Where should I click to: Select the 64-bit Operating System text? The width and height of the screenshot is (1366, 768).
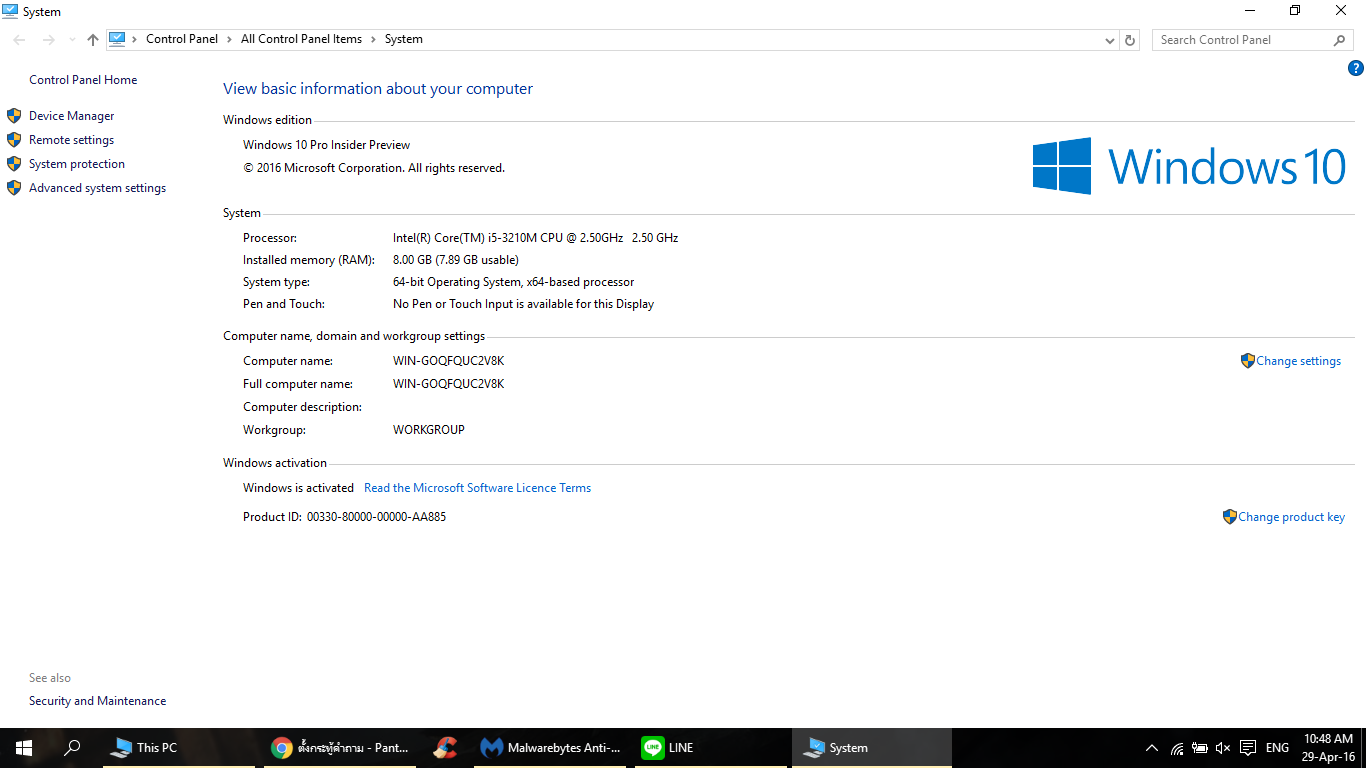point(514,282)
